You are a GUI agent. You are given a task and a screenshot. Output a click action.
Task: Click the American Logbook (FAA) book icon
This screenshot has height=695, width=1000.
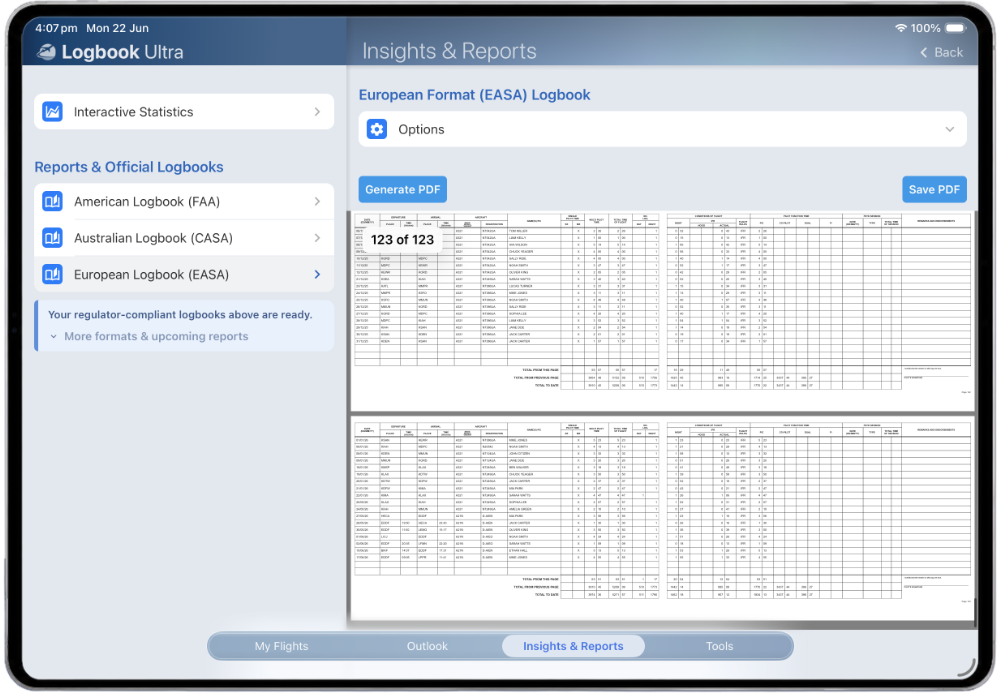[52, 201]
